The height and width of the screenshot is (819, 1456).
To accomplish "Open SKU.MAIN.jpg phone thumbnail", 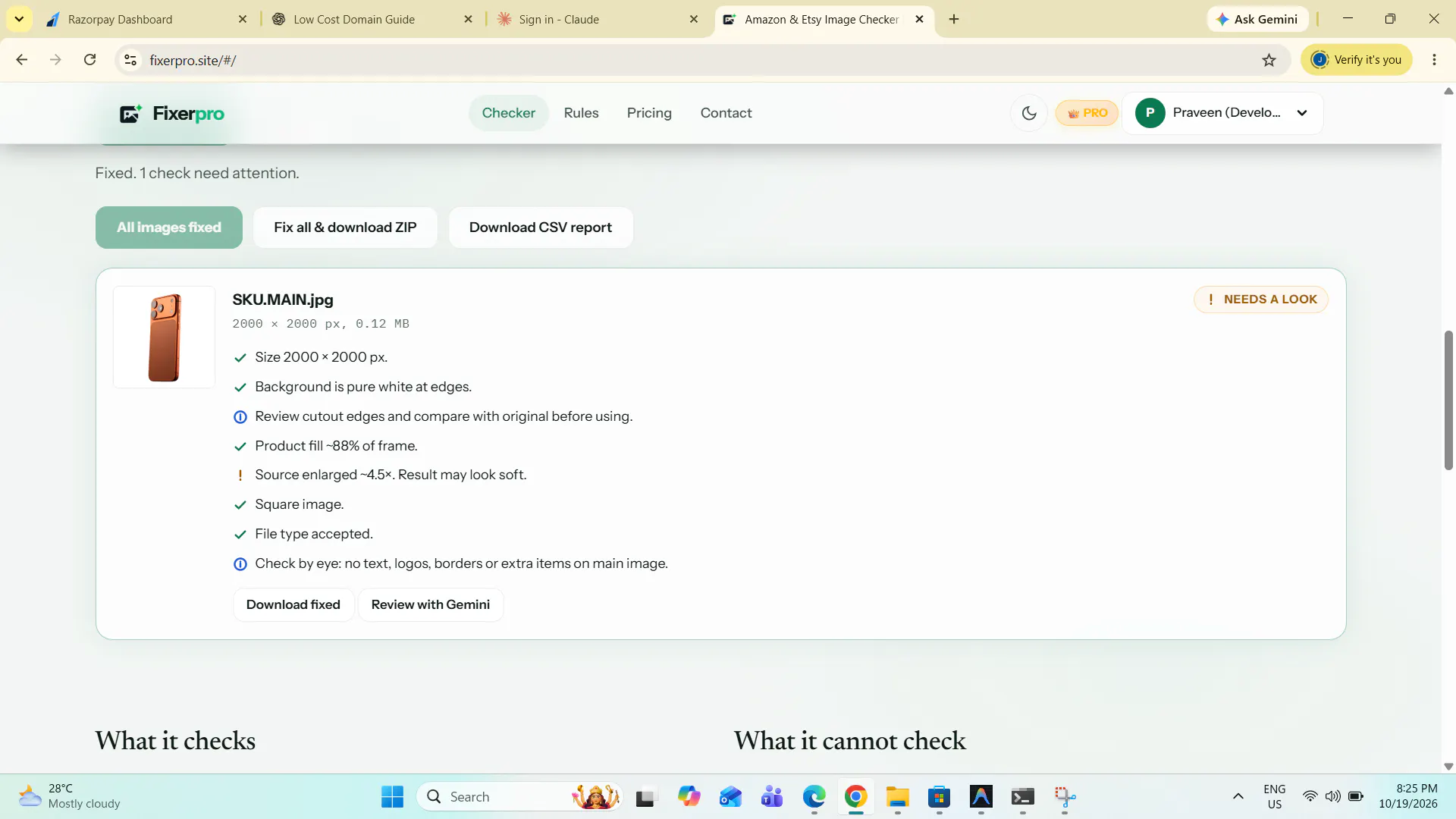I will (164, 337).
